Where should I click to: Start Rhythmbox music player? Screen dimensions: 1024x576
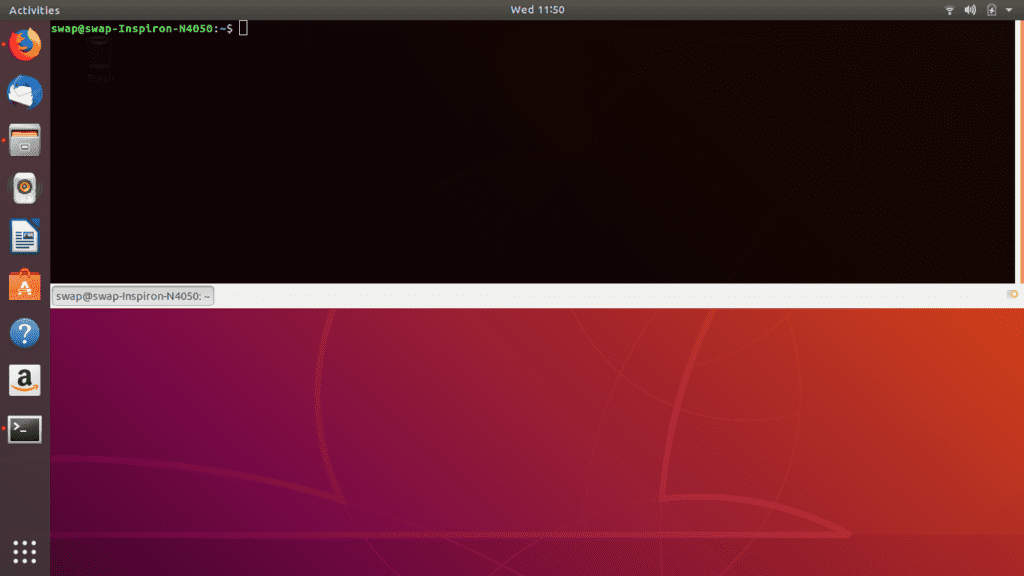[x=23, y=188]
